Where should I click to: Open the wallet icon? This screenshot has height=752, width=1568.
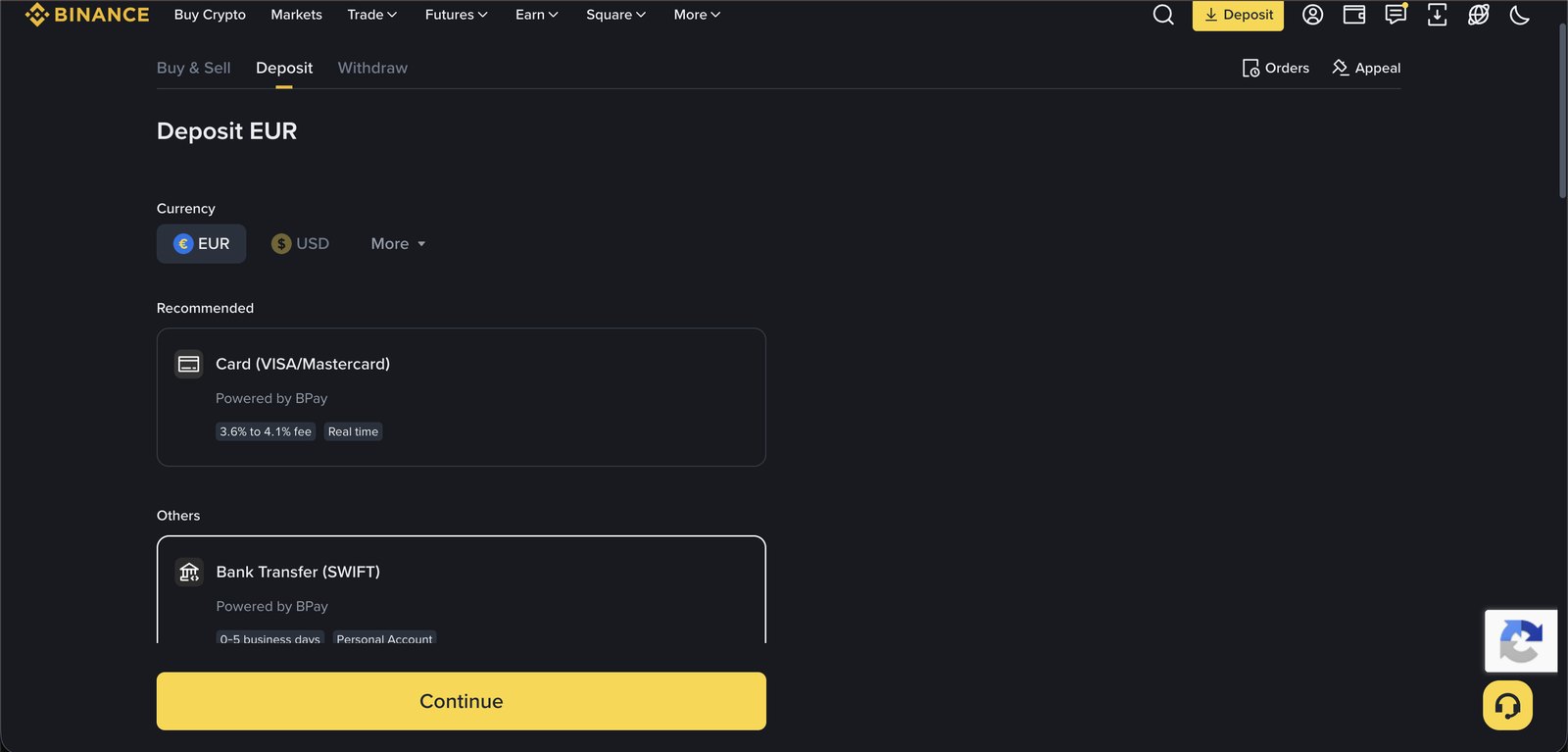(1354, 15)
